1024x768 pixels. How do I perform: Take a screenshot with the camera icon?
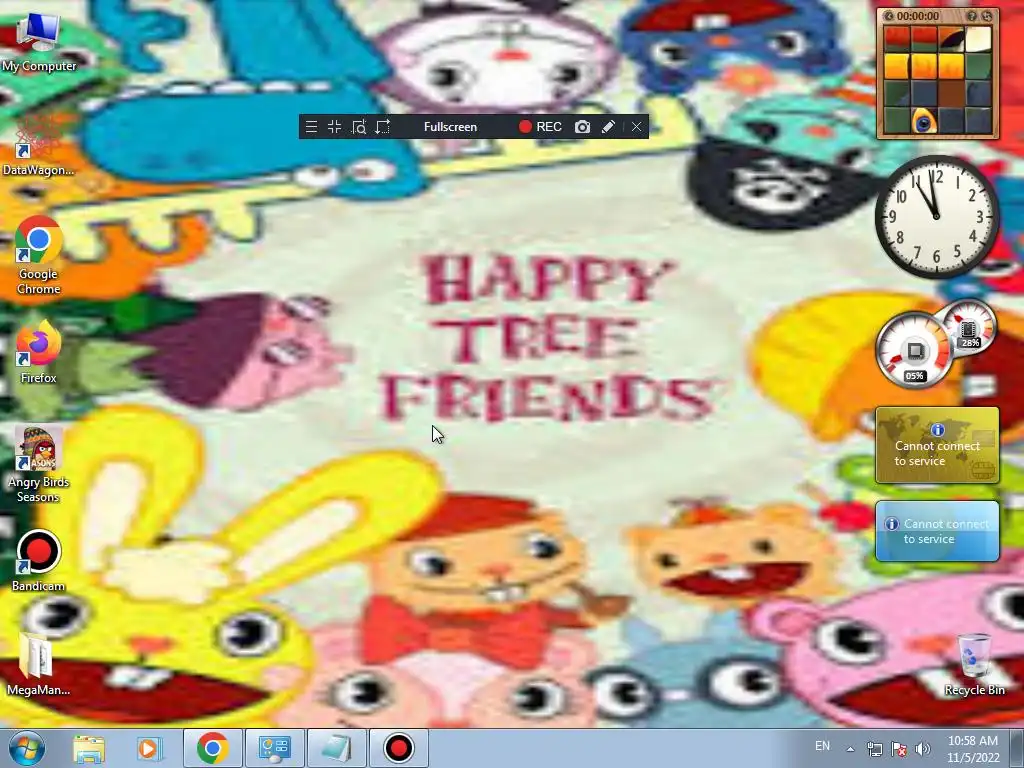(582, 127)
